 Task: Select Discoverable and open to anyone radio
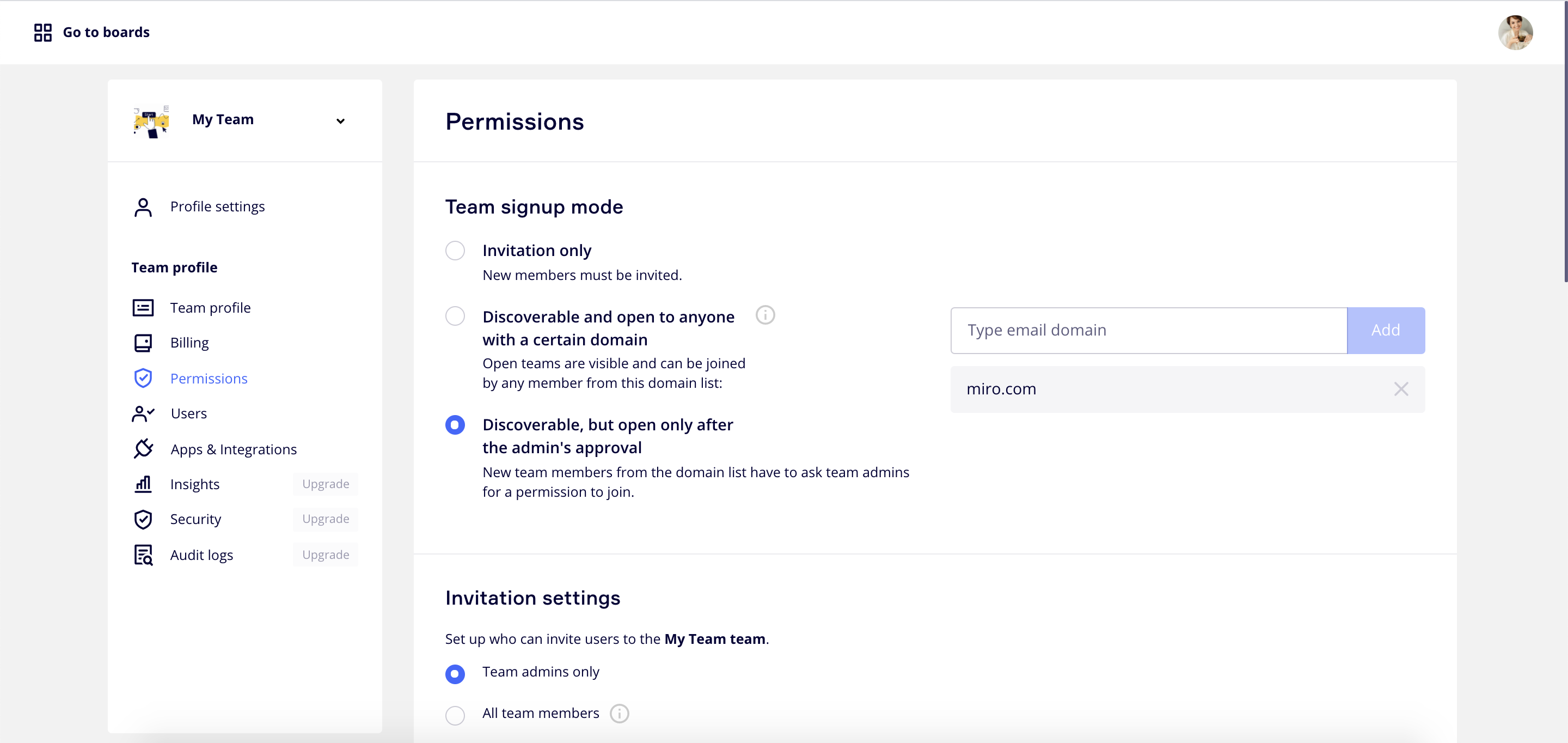pyautogui.click(x=455, y=316)
